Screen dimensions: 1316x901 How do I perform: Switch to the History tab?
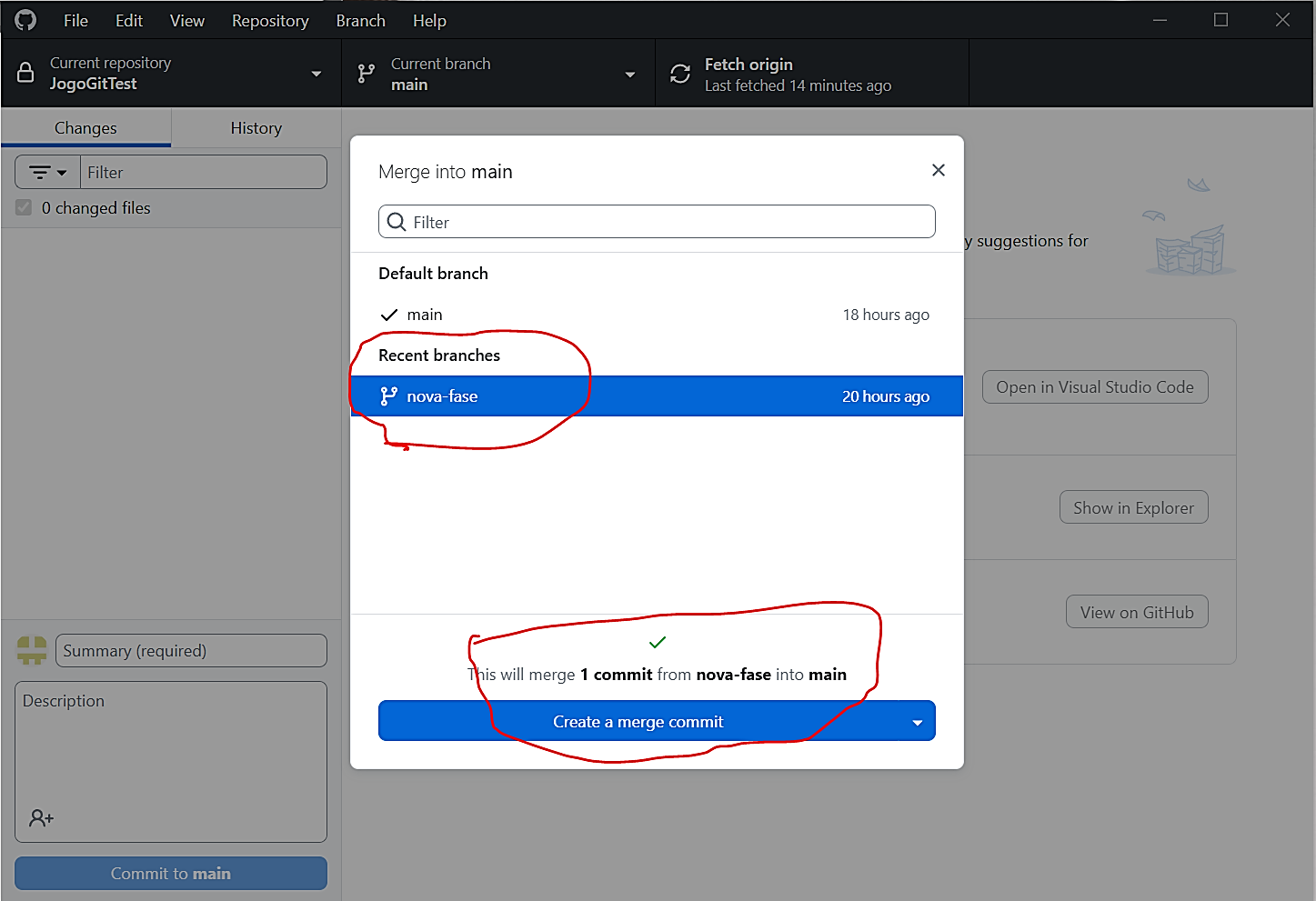pos(256,128)
